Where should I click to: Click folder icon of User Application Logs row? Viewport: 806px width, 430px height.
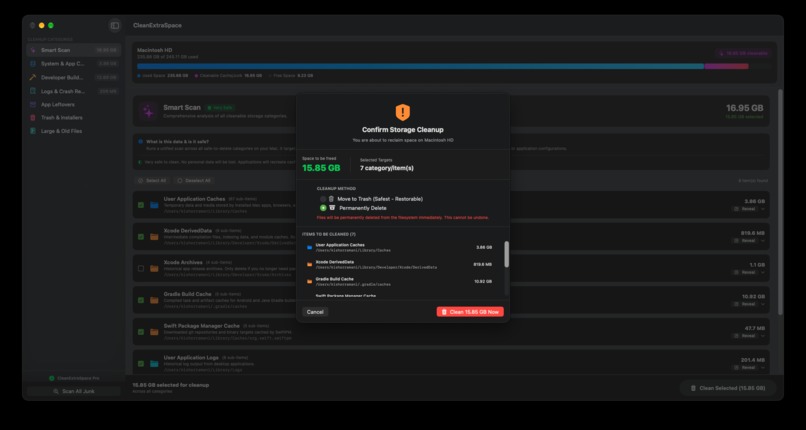click(154, 364)
